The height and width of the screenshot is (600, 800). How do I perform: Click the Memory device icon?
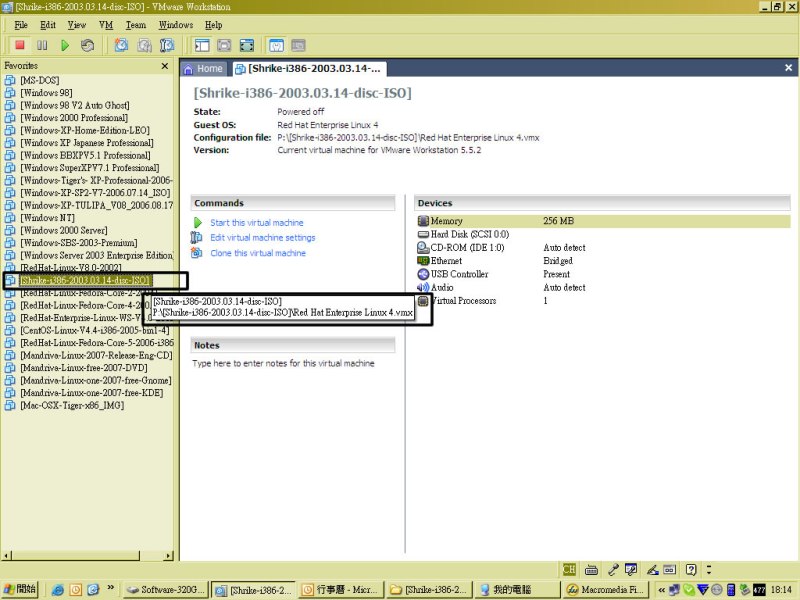tap(423, 221)
